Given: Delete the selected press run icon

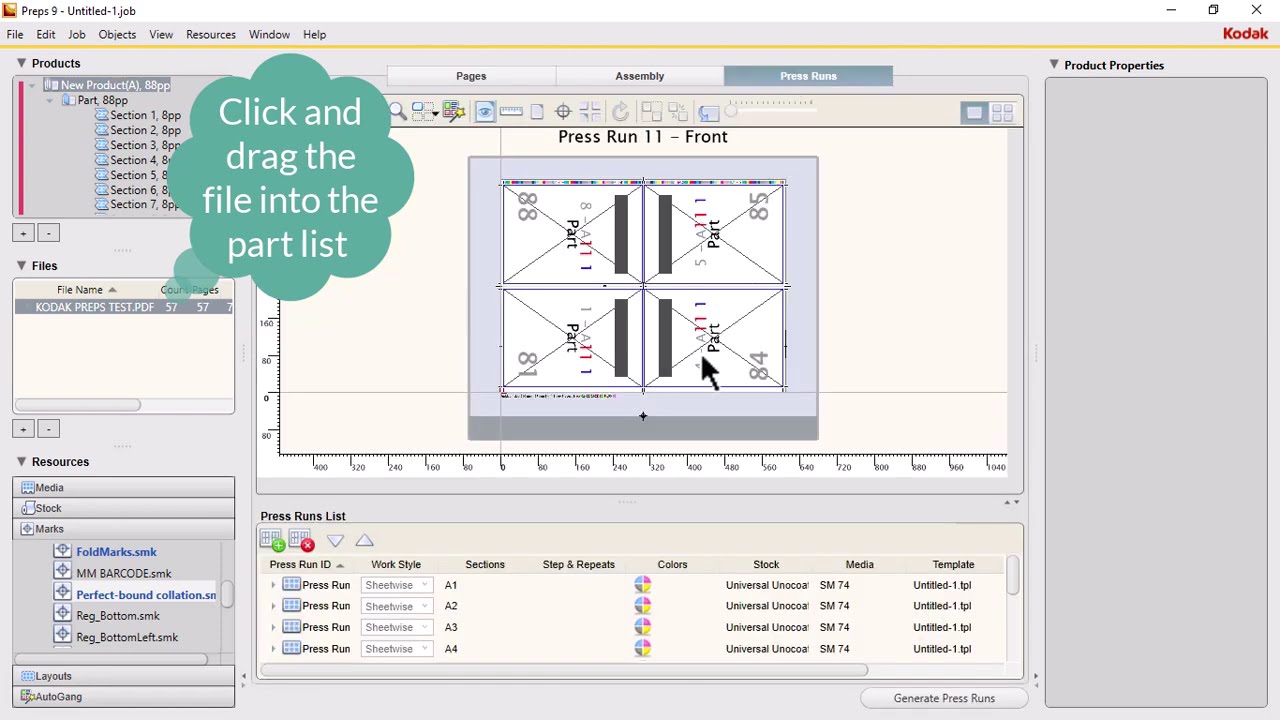Looking at the screenshot, I should click(x=301, y=541).
